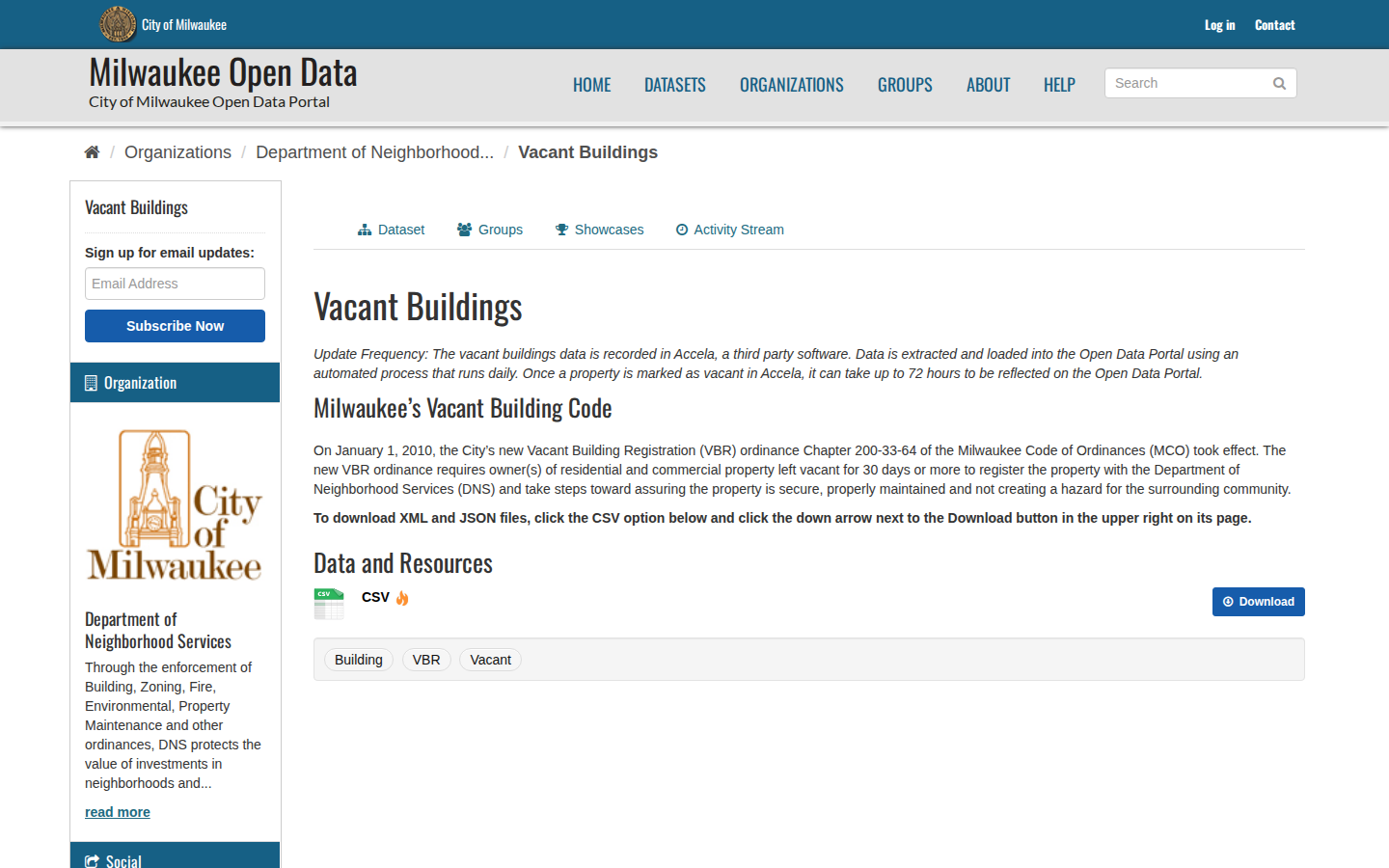The width and height of the screenshot is (1389, 868).
Task: Click the Organization sidebar header
Action: coord(175,383)
